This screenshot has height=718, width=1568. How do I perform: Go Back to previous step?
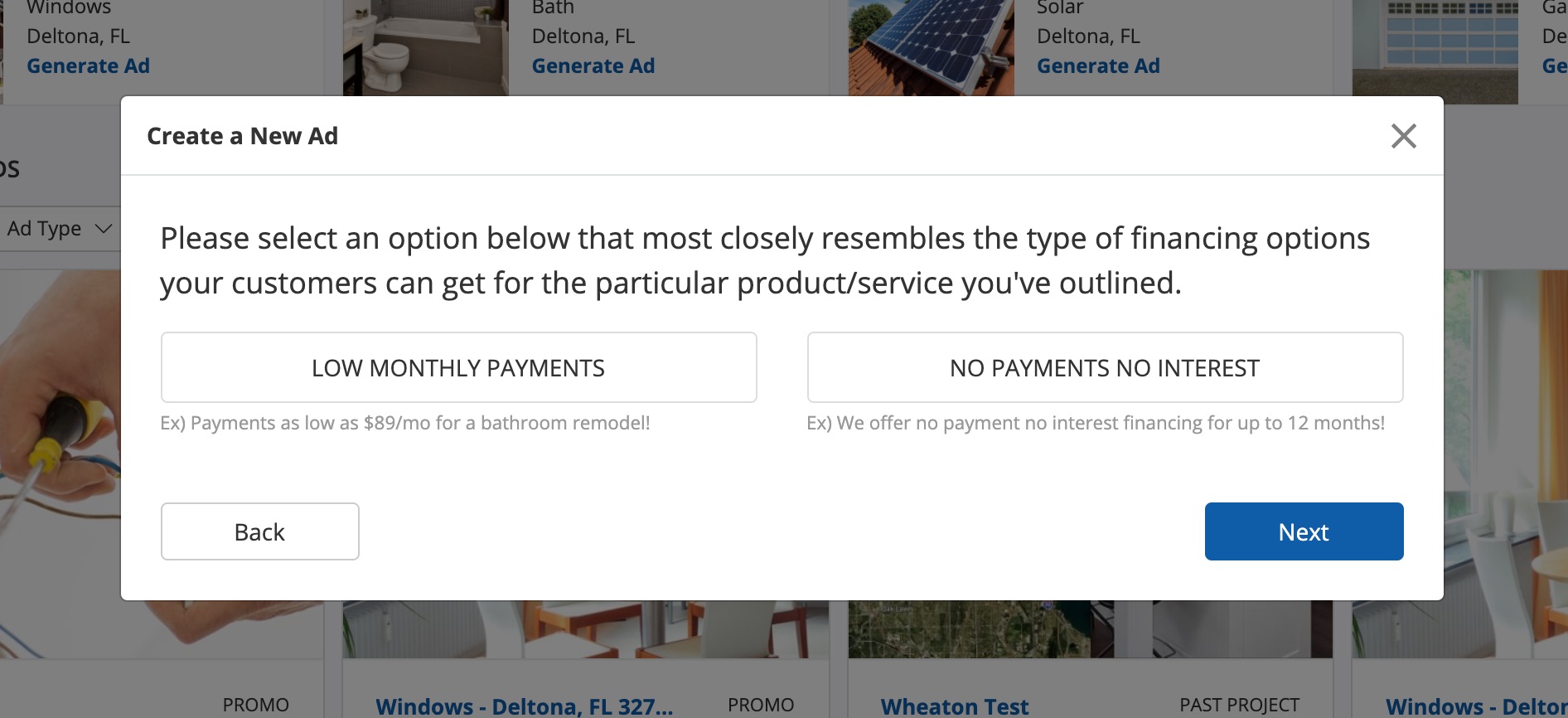[x=259, y=531]
